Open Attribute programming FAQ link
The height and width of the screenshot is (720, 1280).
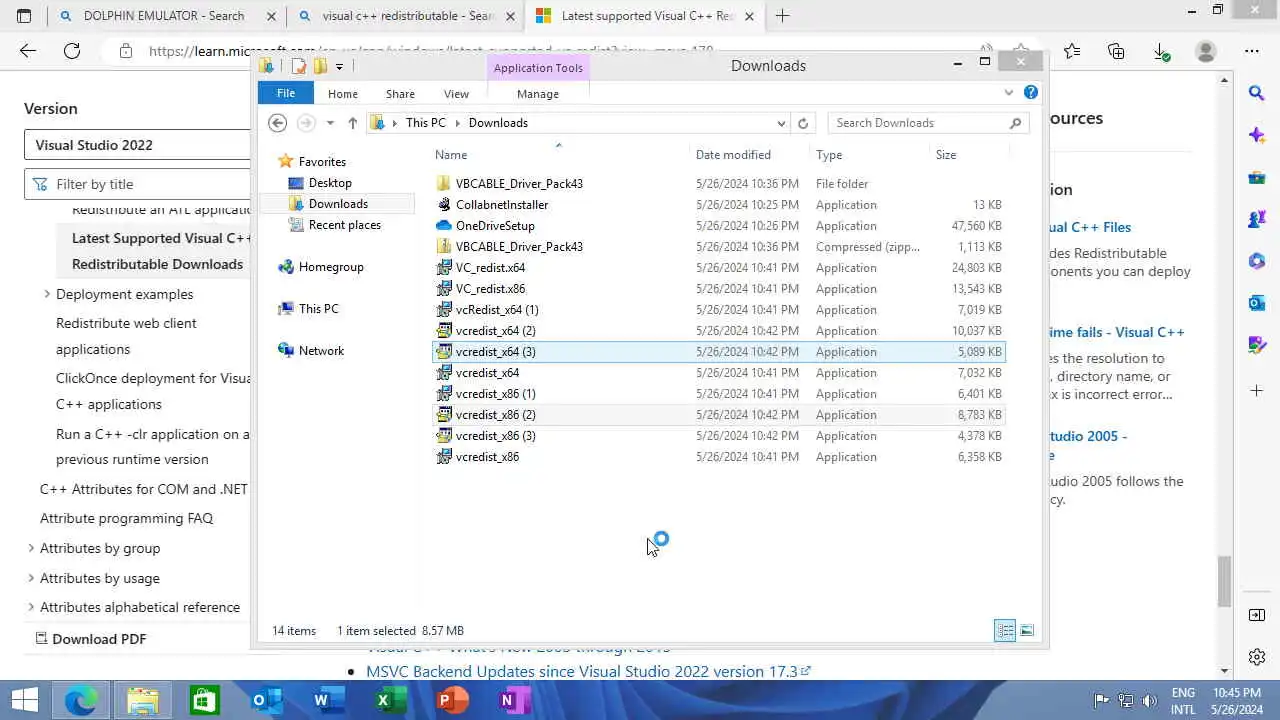pos(126,518)
